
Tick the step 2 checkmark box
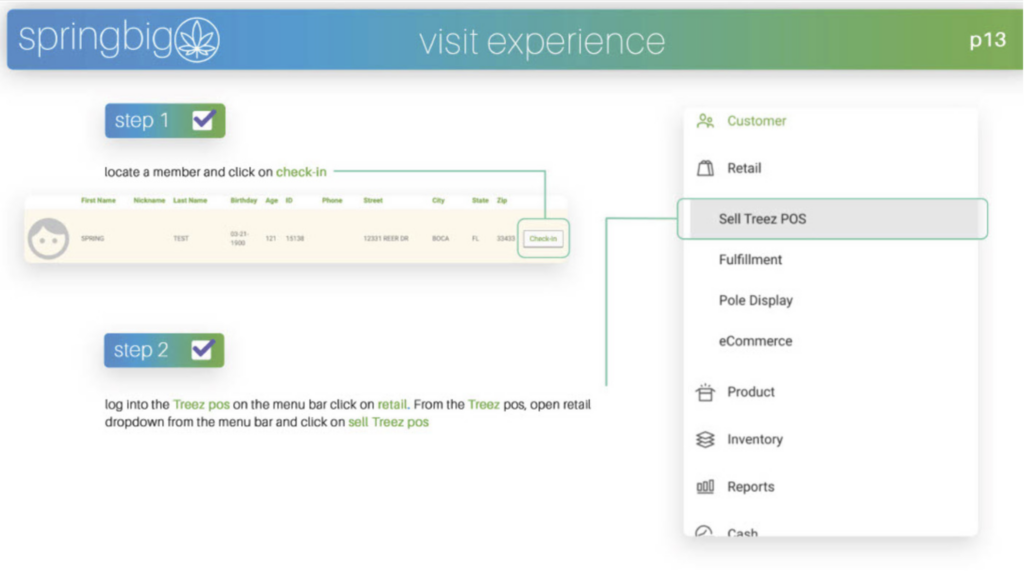click(x=203, y=350)
